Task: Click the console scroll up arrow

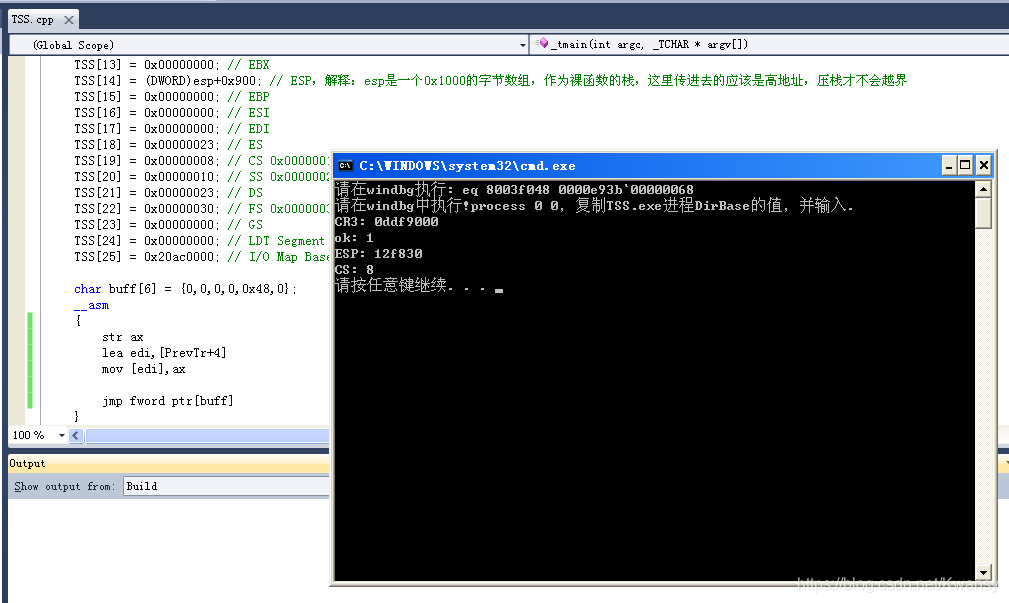Action: (983, 189)
